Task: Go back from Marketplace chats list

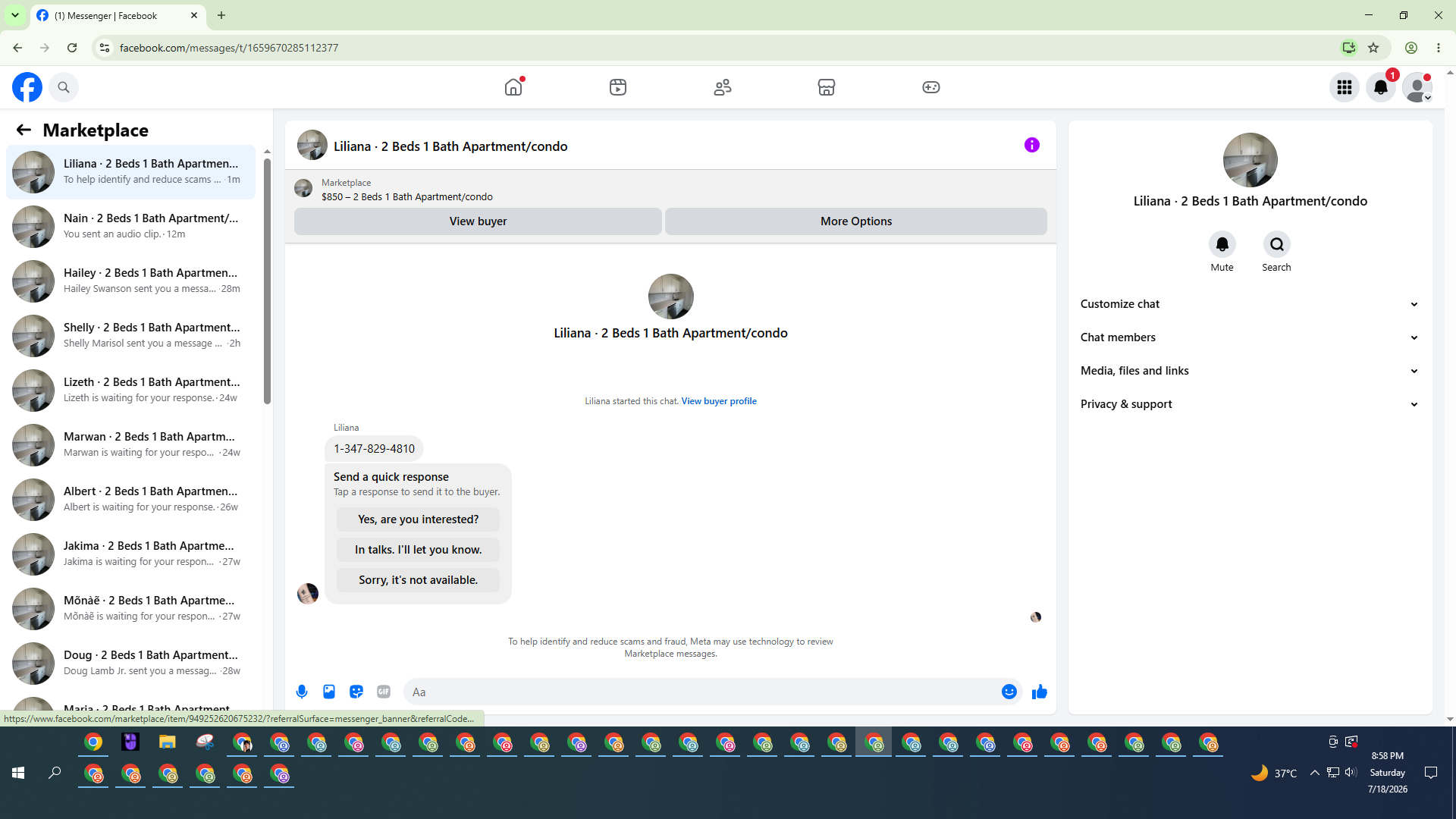Action: coord(24,130)
